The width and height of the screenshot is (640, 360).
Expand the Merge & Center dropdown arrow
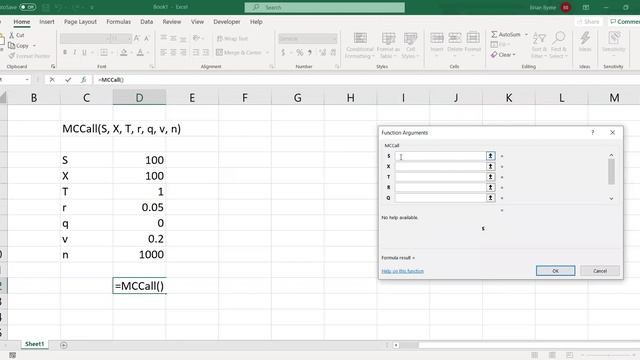[x=267, y=53]
